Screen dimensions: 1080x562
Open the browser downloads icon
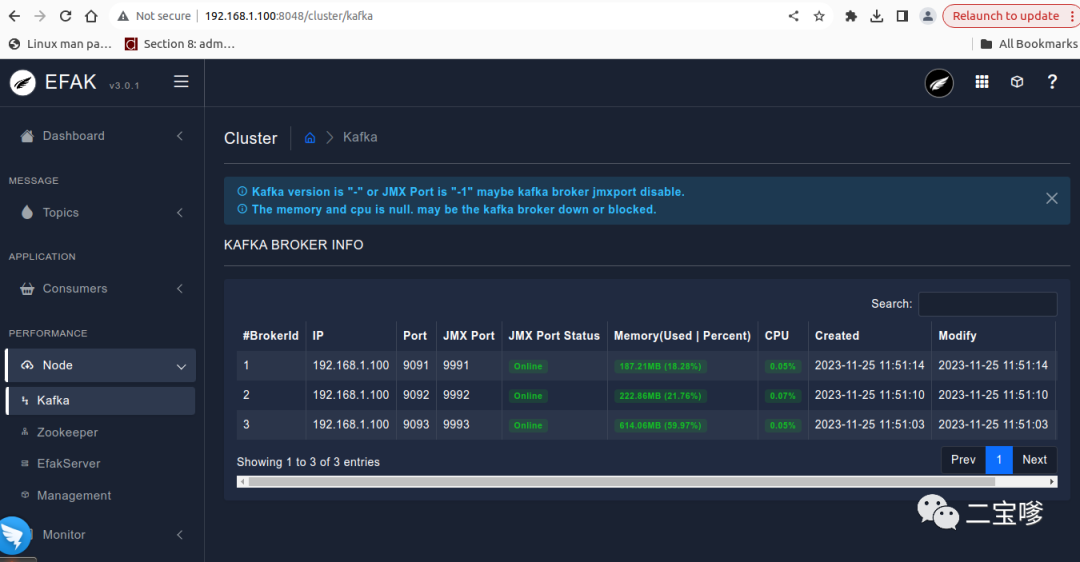(877, 16)
